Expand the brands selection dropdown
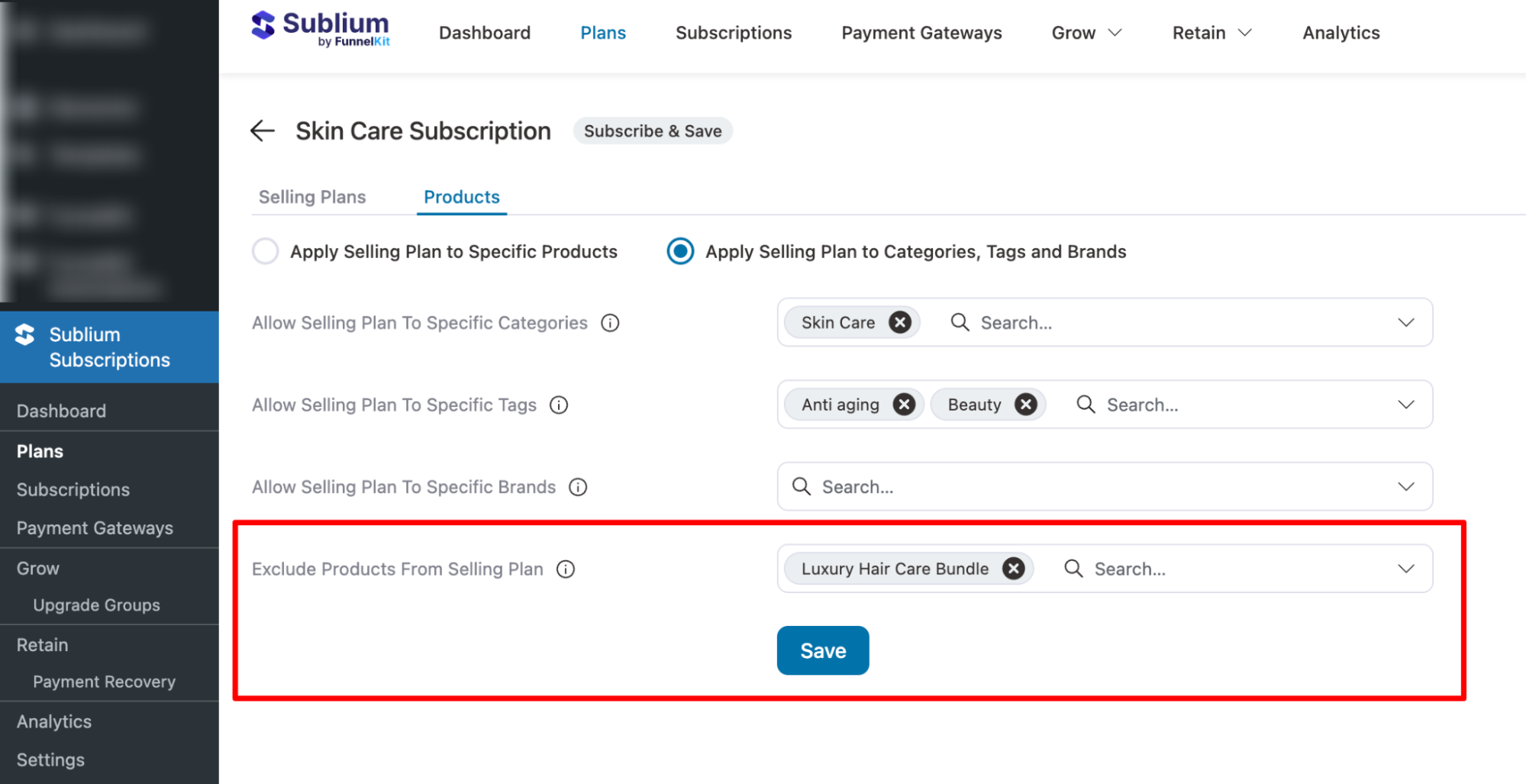The height and width of the screenshot is (784, 1526). [x=1405, y=486]
